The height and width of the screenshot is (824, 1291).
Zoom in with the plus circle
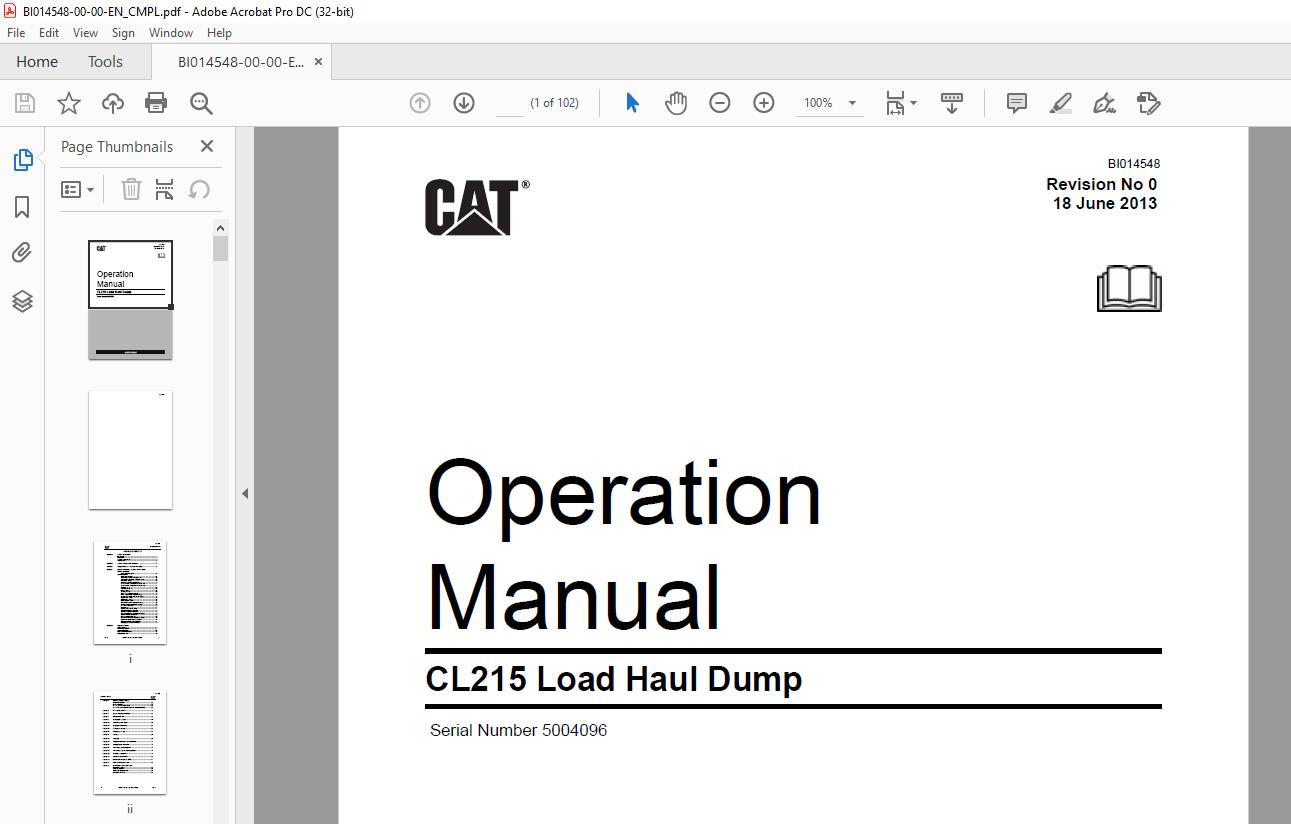pos(764,103)
